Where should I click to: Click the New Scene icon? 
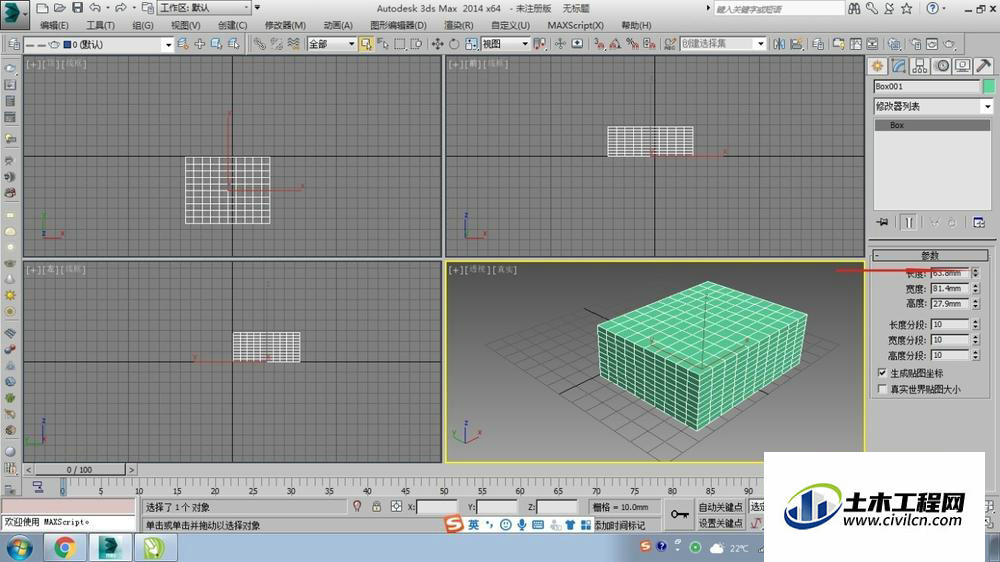[x=42, y=8]
